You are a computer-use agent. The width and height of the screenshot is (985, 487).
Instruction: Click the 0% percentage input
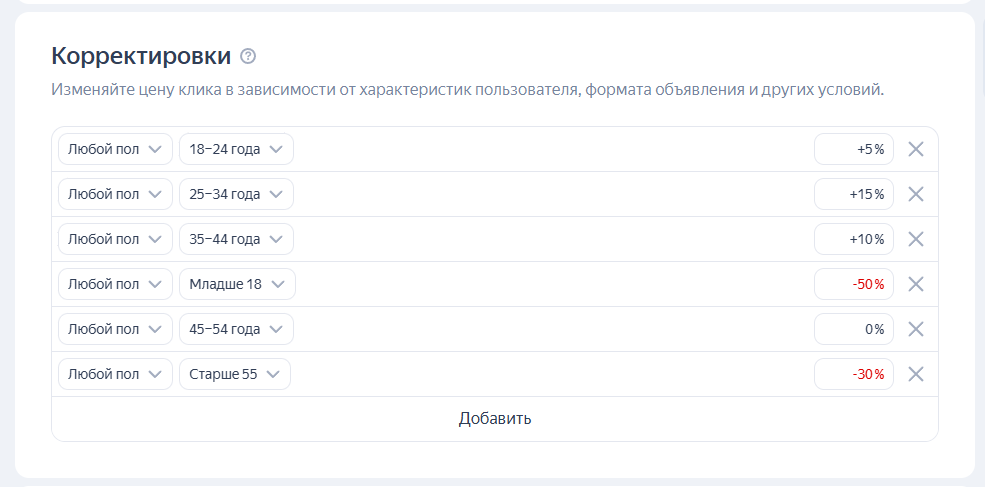[x=853, y=329]
